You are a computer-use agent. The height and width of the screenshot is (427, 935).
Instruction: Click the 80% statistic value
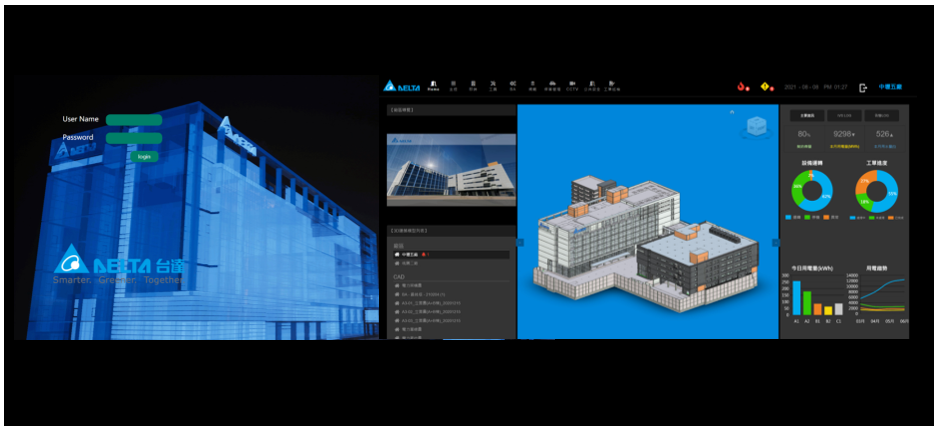point(804,134)
